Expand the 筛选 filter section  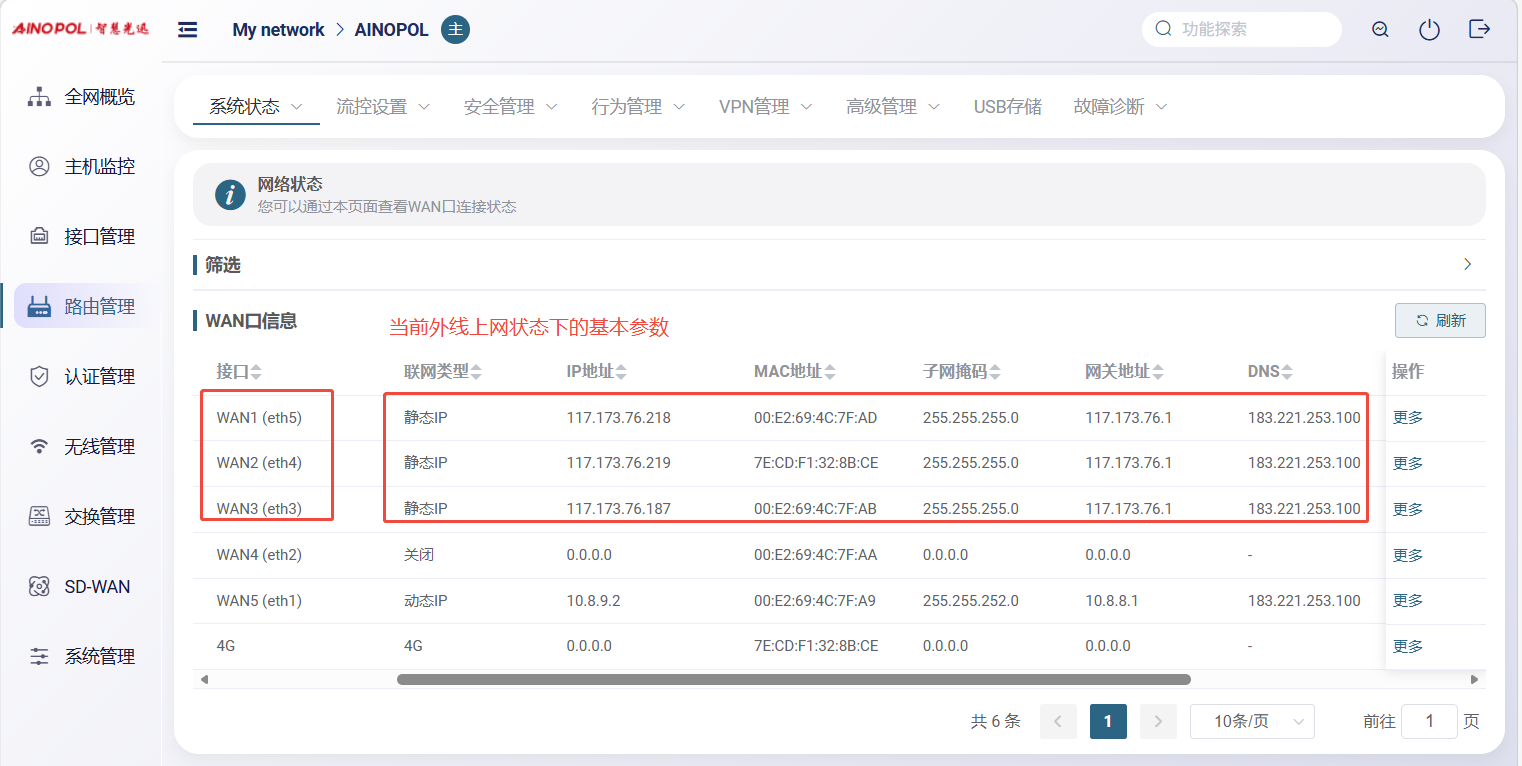tap(1467, 265)
